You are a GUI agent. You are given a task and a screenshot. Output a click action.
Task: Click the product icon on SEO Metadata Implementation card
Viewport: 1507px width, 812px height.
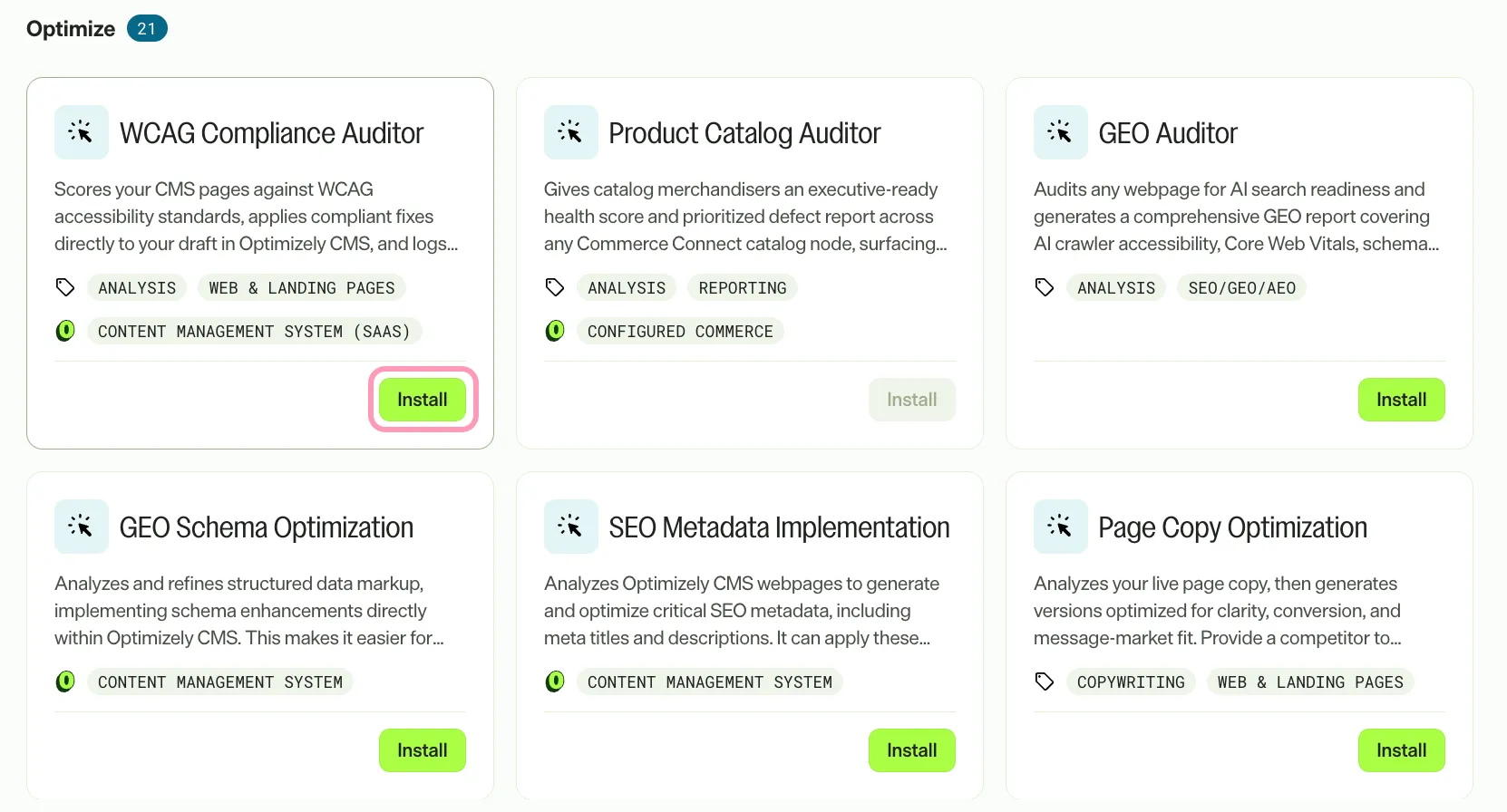[555, 681]
